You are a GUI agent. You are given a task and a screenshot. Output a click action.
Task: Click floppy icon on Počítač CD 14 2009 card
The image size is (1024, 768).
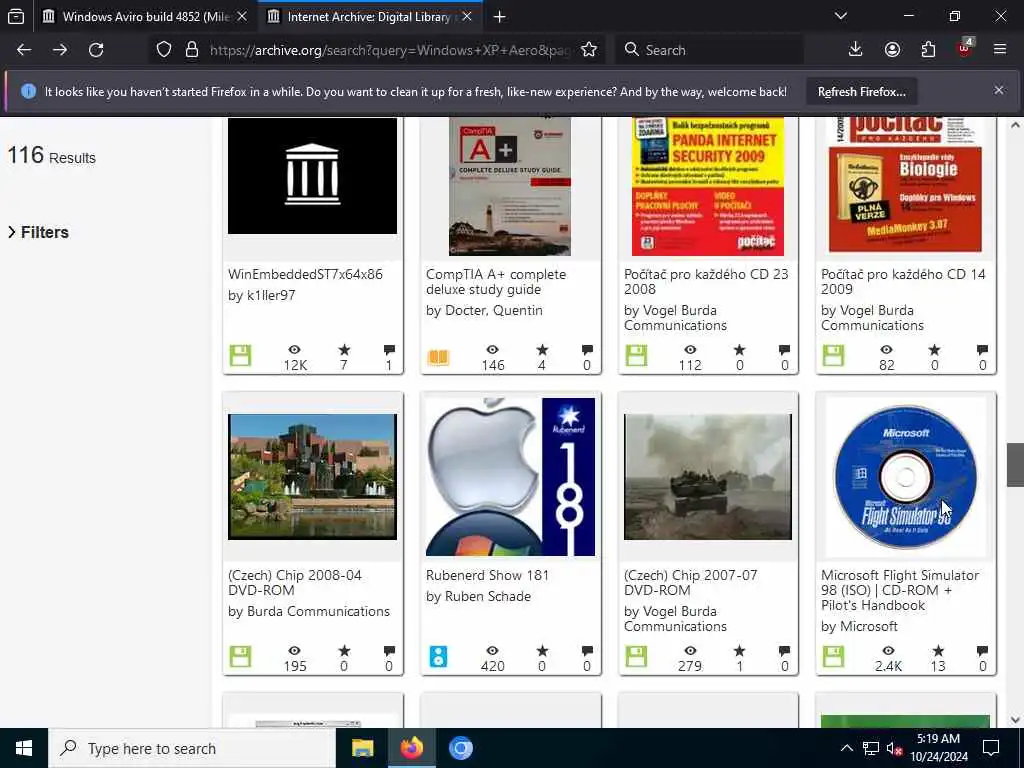tap(833, 356)
